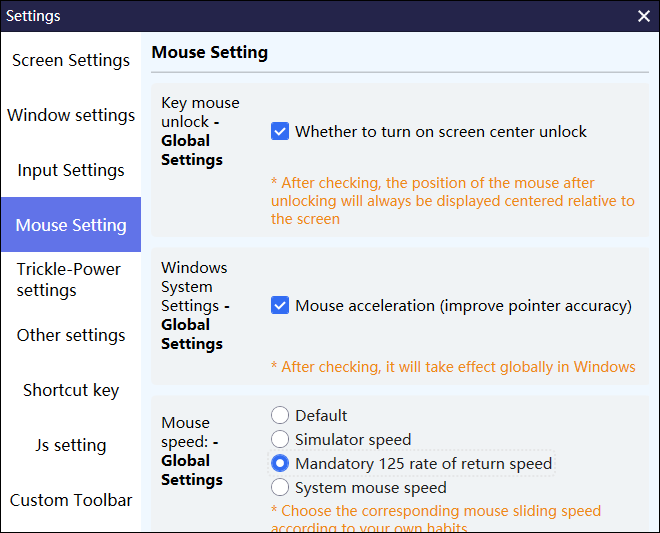
Task: Open Custom Toolbar section
Action: 71,500
